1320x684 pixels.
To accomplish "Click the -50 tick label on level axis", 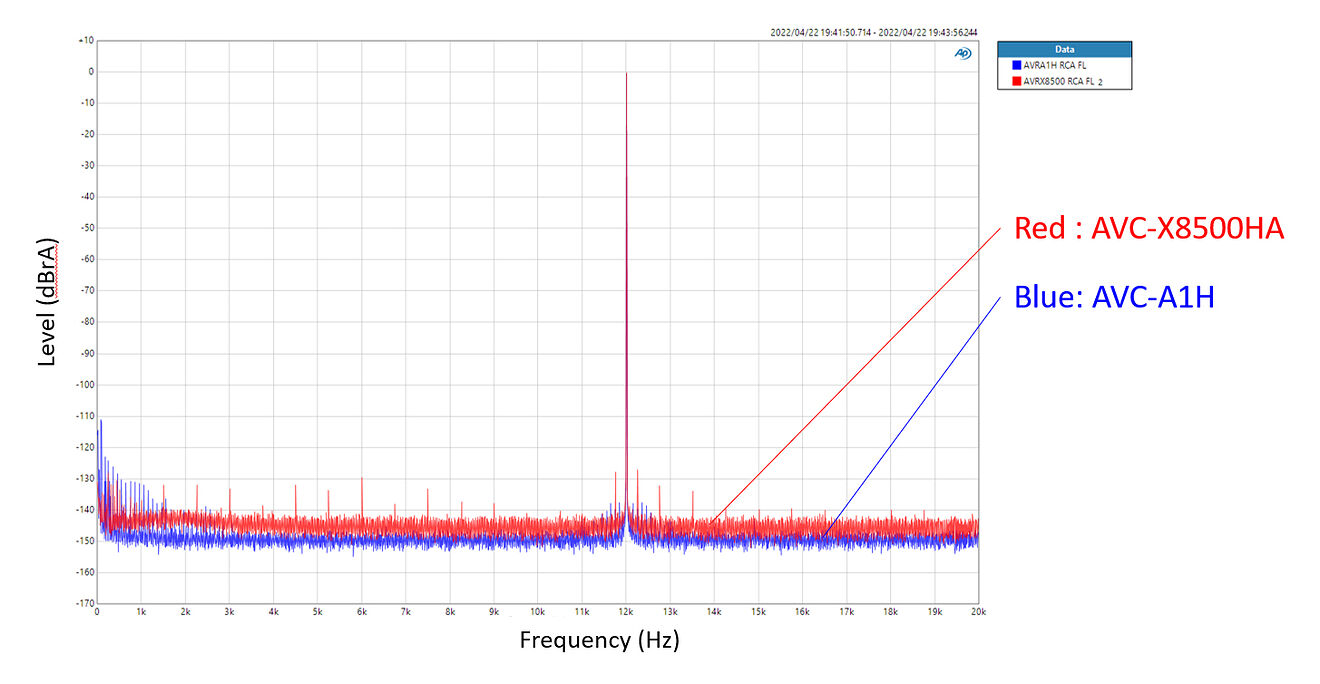I will tap(86, 228).
